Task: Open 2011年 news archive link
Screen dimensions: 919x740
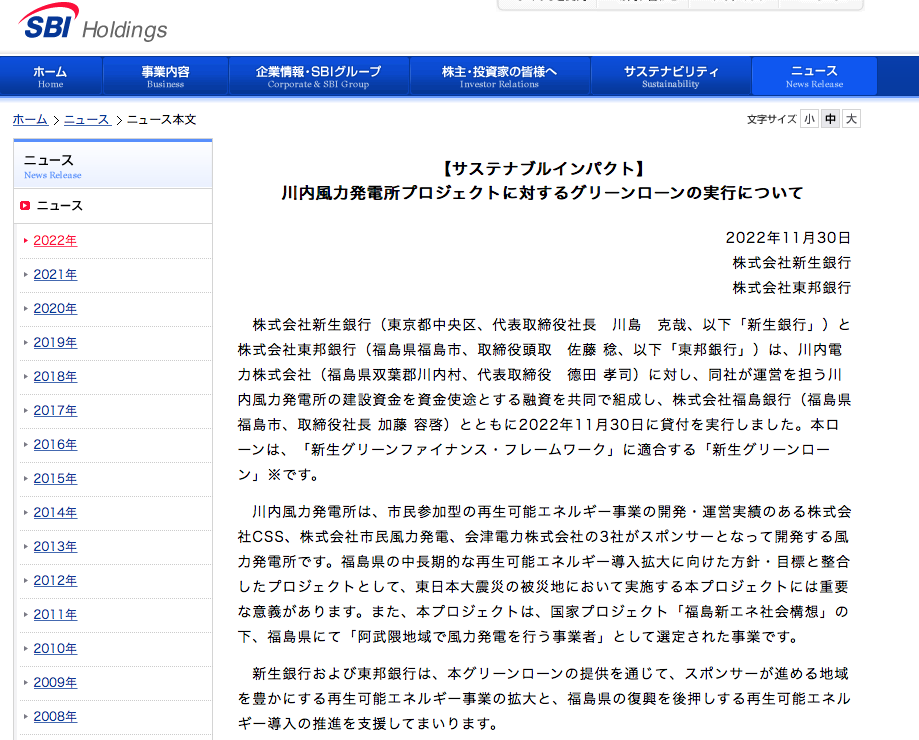Action: 55,615
